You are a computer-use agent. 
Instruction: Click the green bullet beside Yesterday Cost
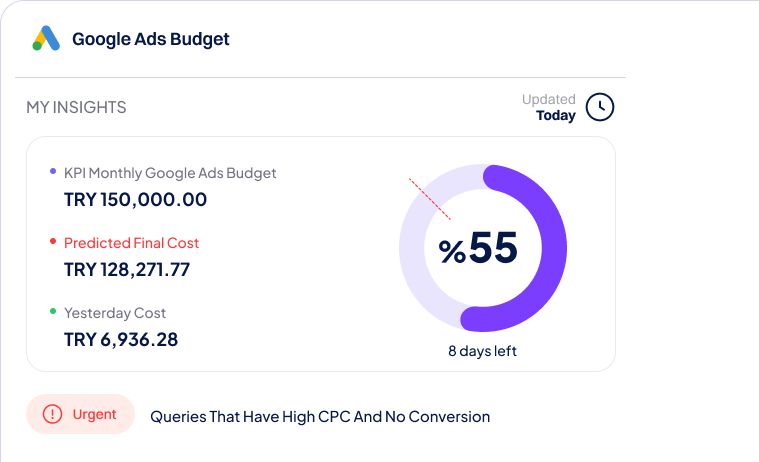[53, 311]
